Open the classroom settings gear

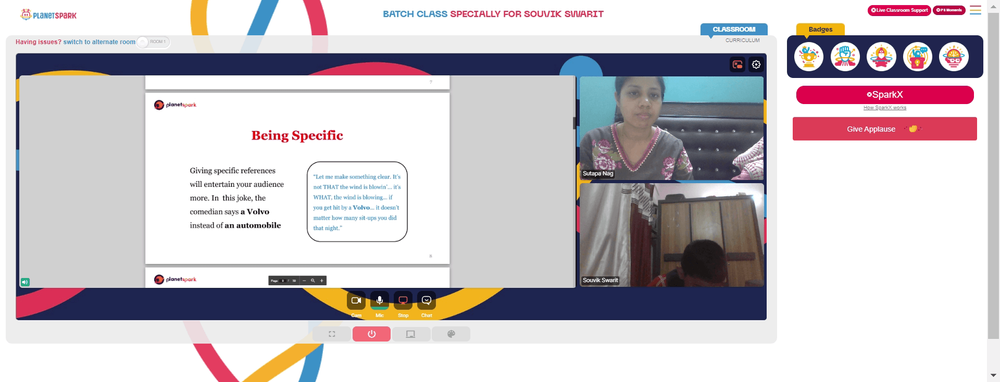[x=756, y=64]
